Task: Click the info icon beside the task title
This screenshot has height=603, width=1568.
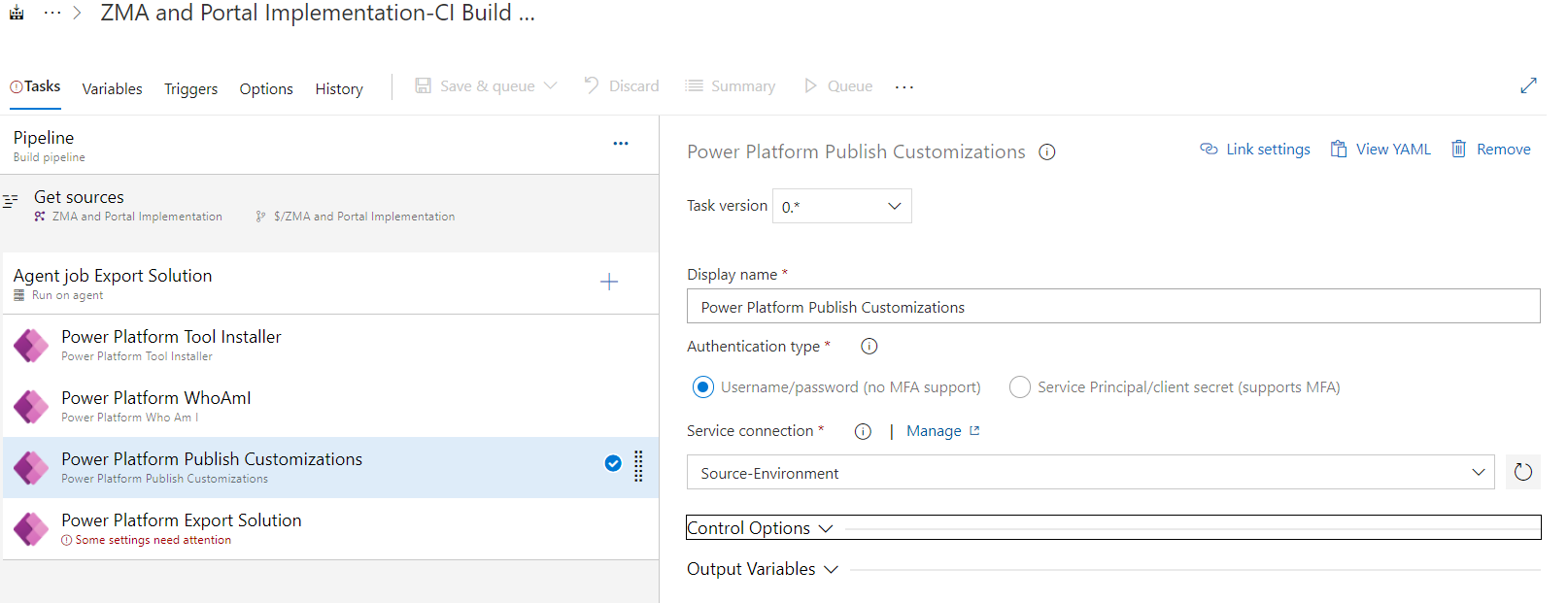Action: (x=1047, y=152)
